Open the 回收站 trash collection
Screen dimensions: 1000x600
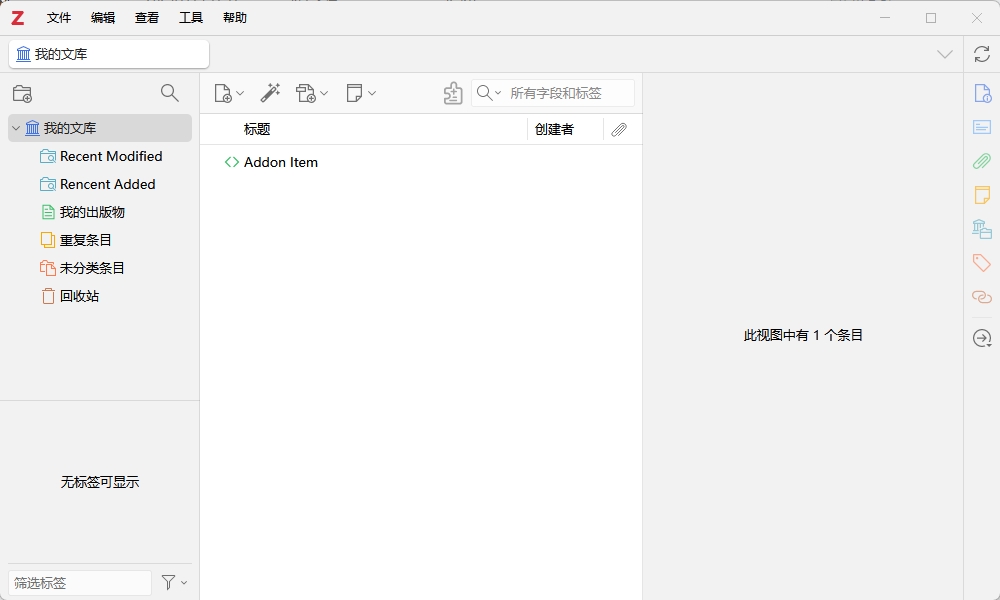[x=78, y=296]
